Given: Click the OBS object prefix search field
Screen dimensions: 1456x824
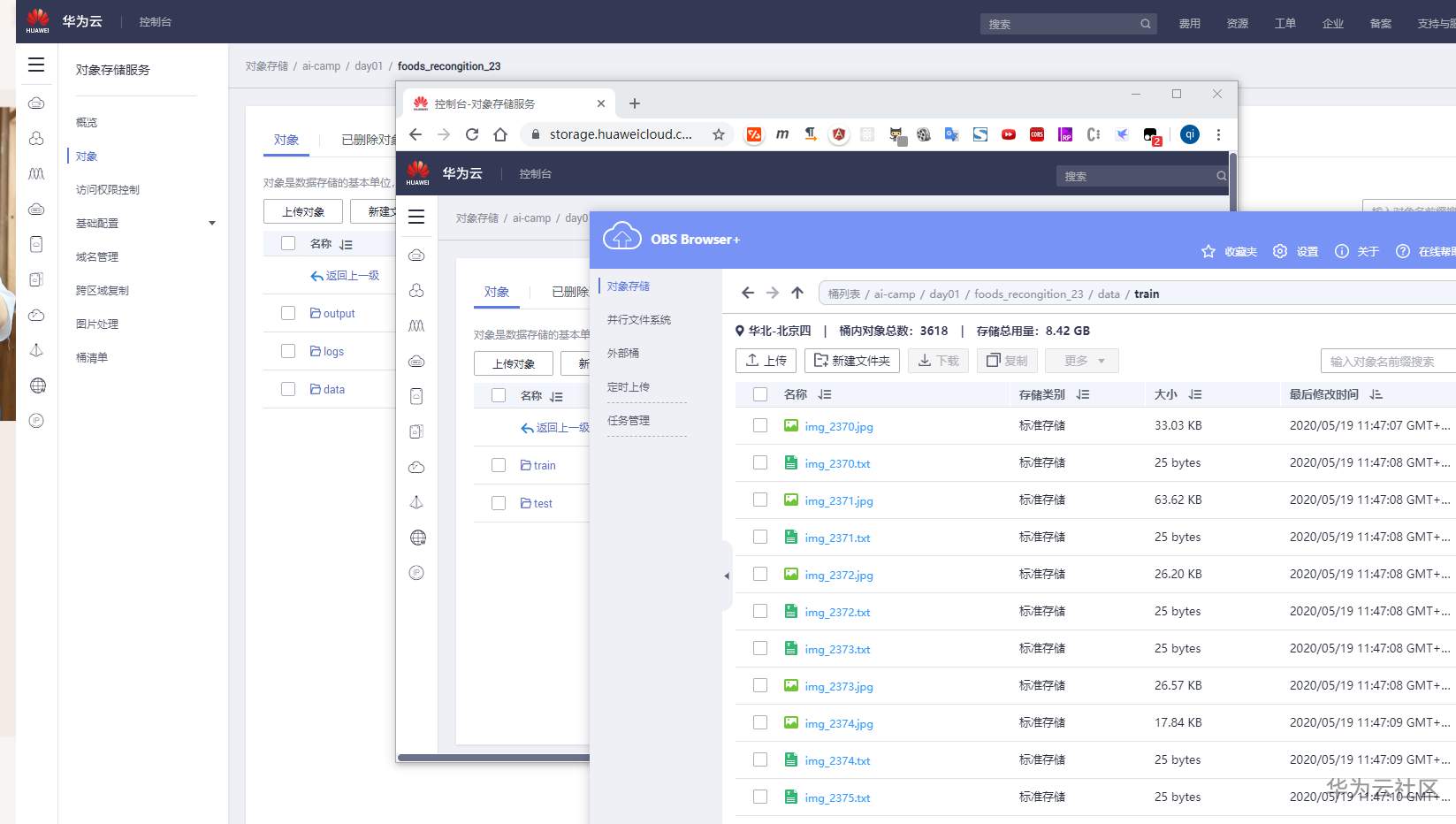Looking at the screenshot, I should (x=1388, y=361).
